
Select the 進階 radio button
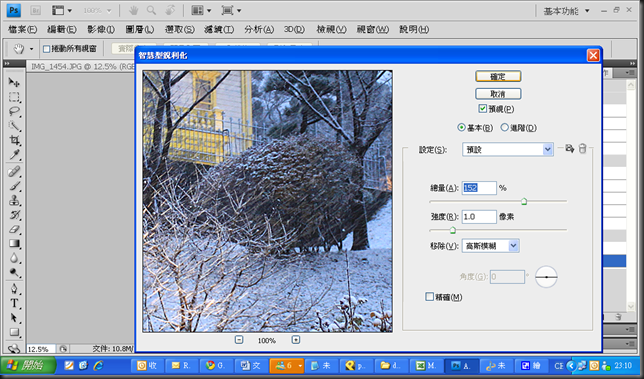coord(504,128)
